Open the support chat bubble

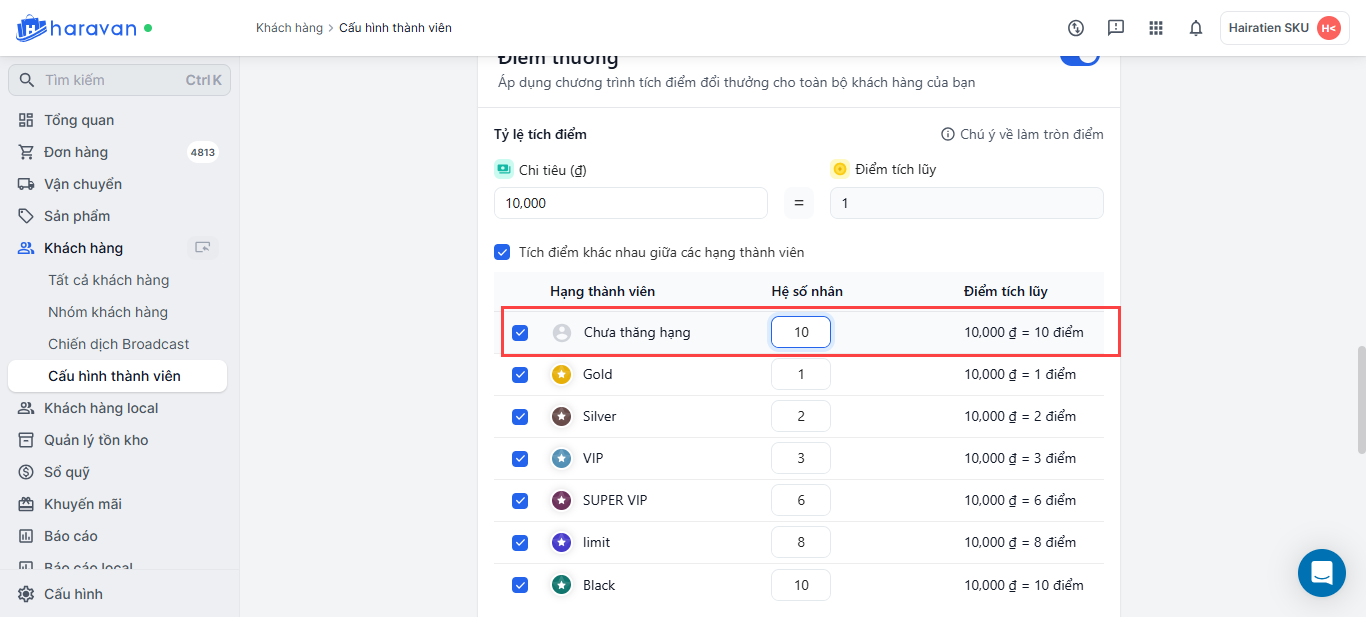point(1321,573)
